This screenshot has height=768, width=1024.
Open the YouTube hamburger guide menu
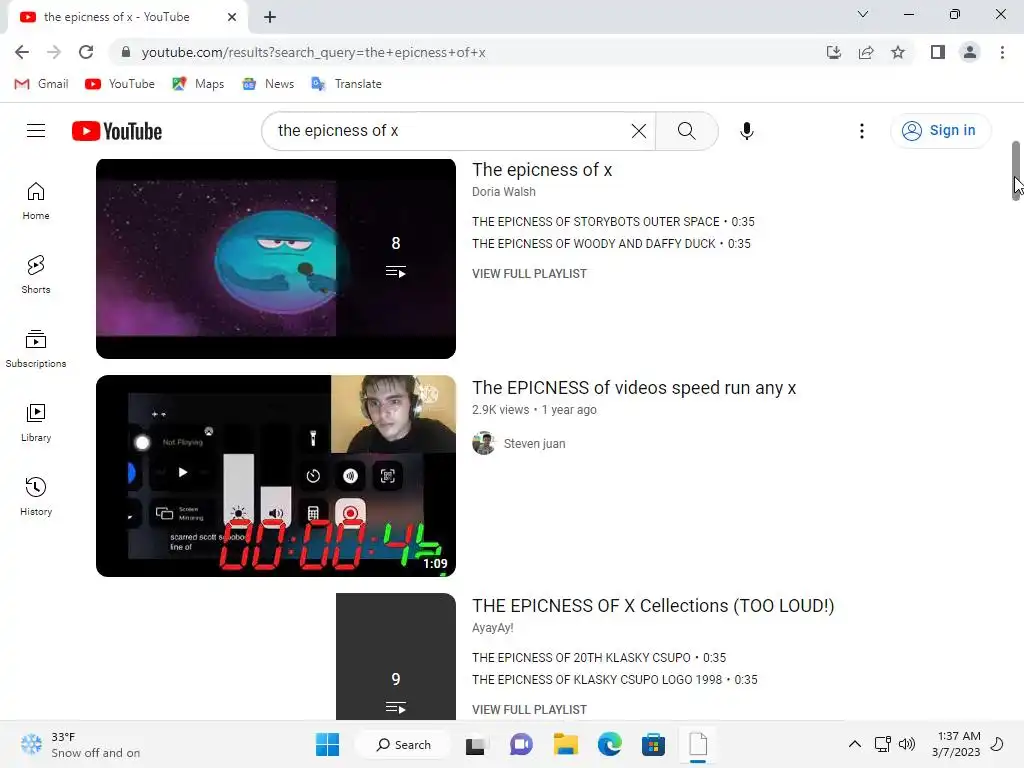[x=36, y=131]
